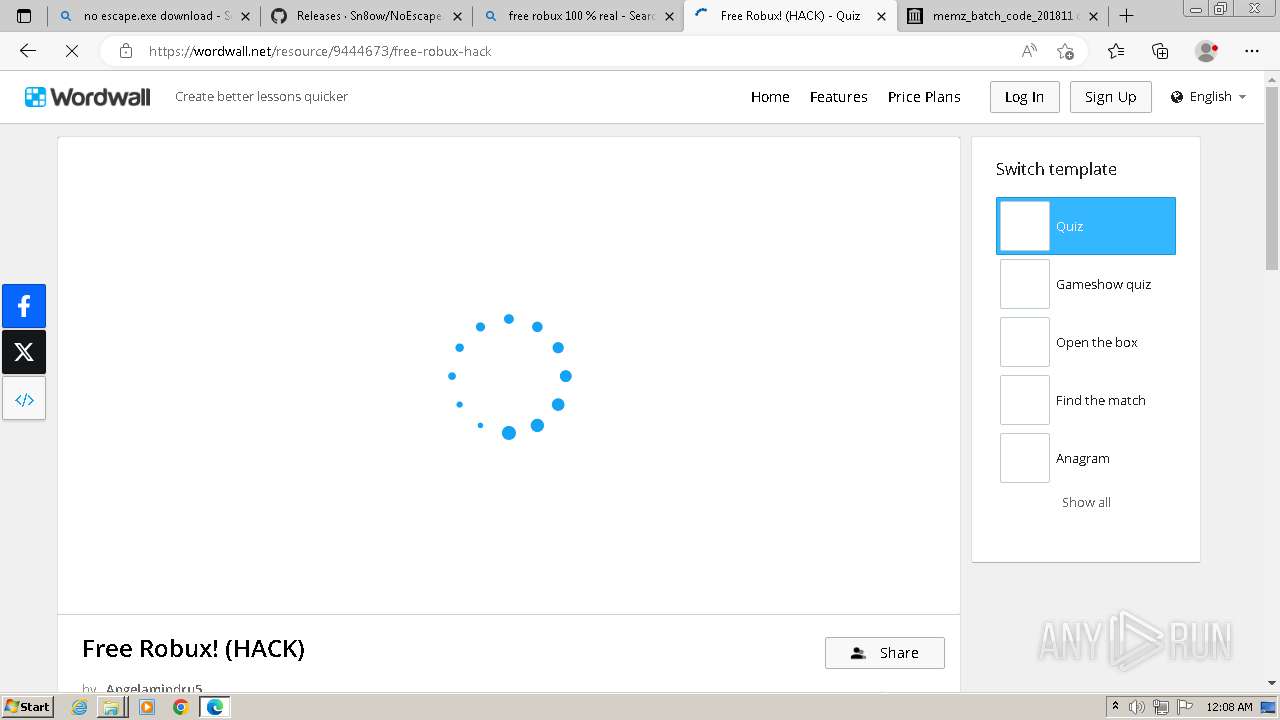Image resolution: width=1280 pixels, height=720 pixels.
Task: Stop loading the page
Action: (72, 51)
